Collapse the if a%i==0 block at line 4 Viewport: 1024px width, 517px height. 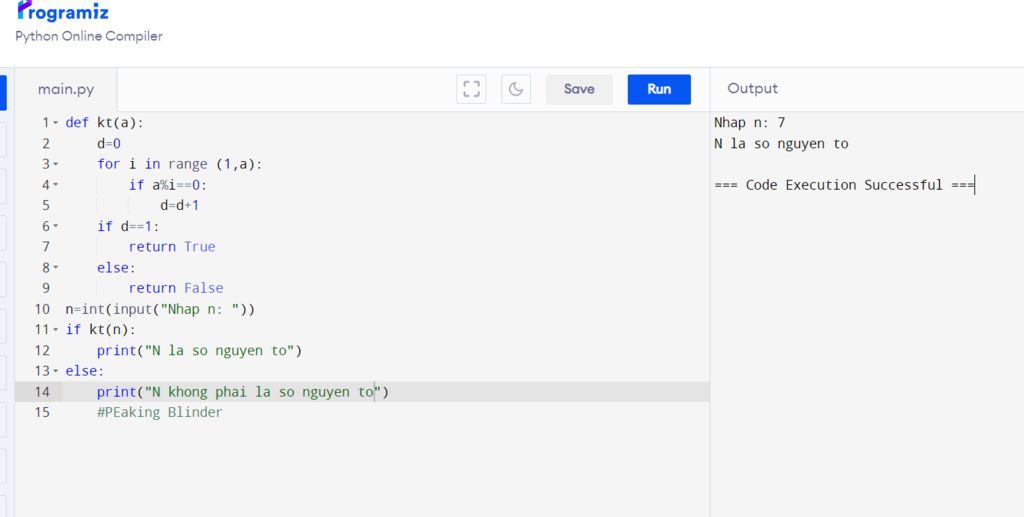pos(56,185)
